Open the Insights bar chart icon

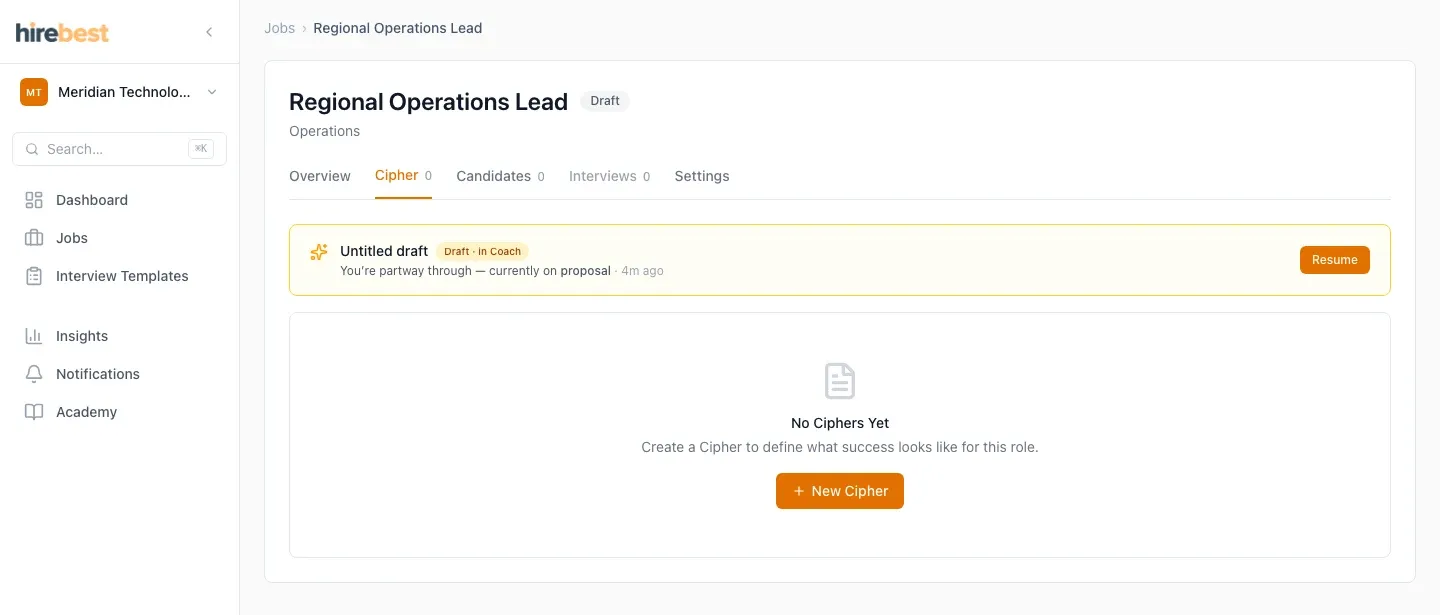pos(34,336)
